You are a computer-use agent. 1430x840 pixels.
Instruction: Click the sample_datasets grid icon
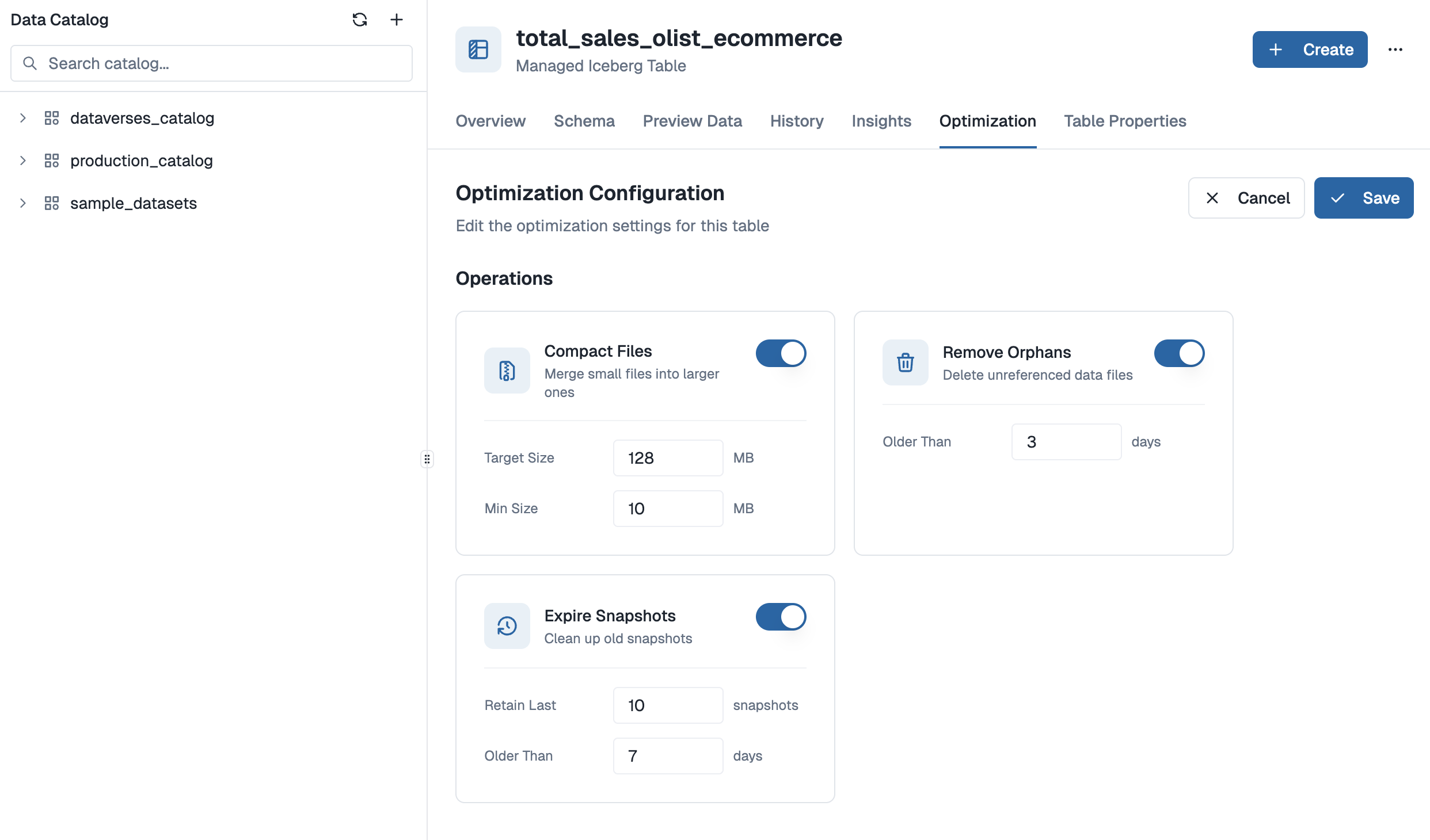[52, 203]
